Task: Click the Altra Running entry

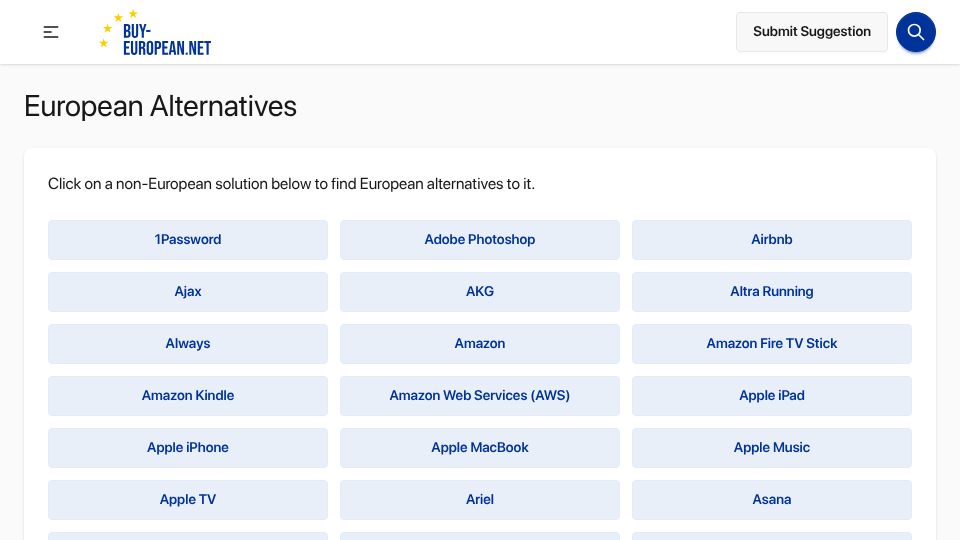Action: click(x=771, y=292)
